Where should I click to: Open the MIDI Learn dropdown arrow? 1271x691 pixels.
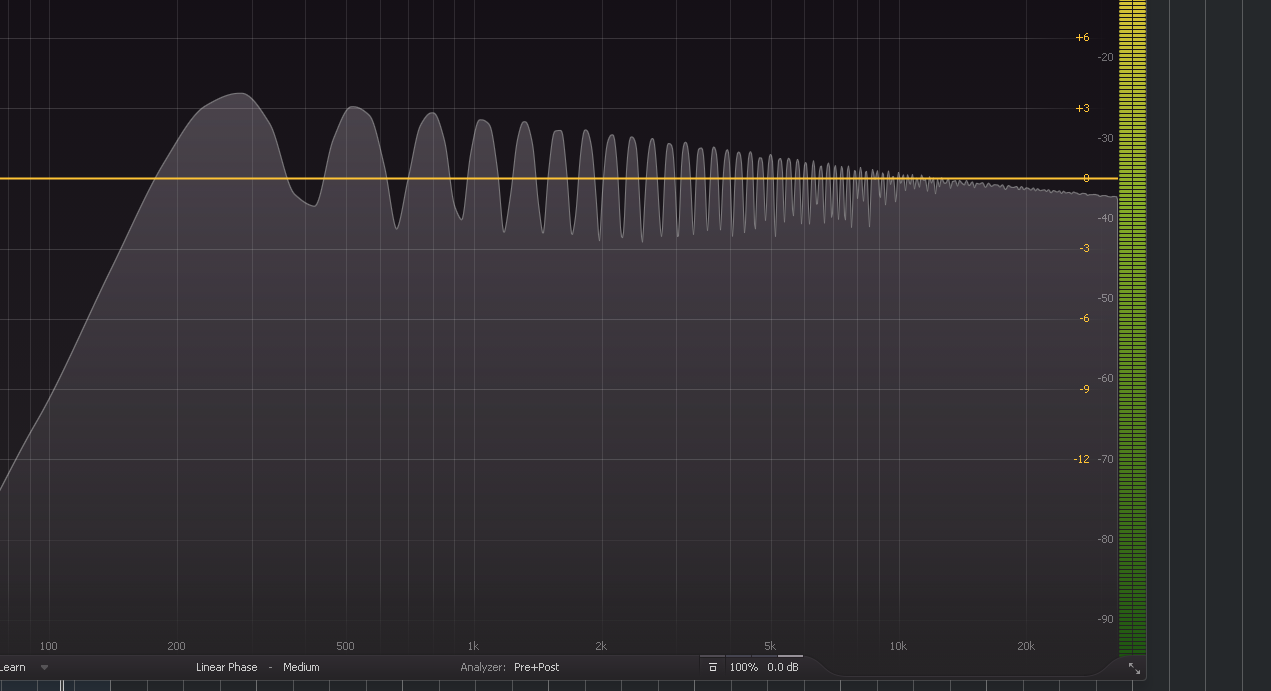tap(44, 667)
